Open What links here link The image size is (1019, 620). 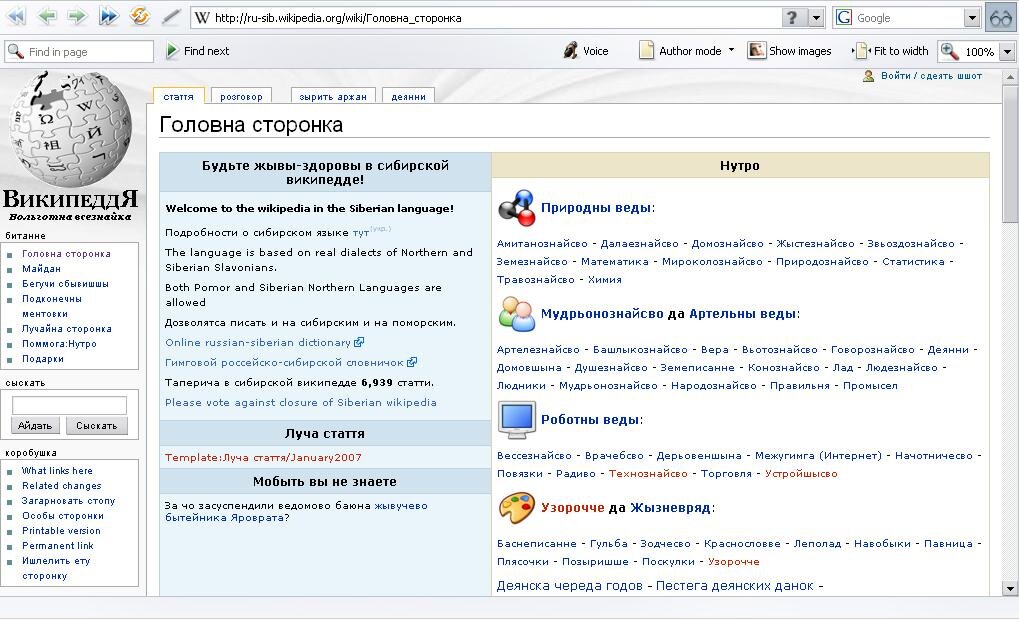coord(57,471)
